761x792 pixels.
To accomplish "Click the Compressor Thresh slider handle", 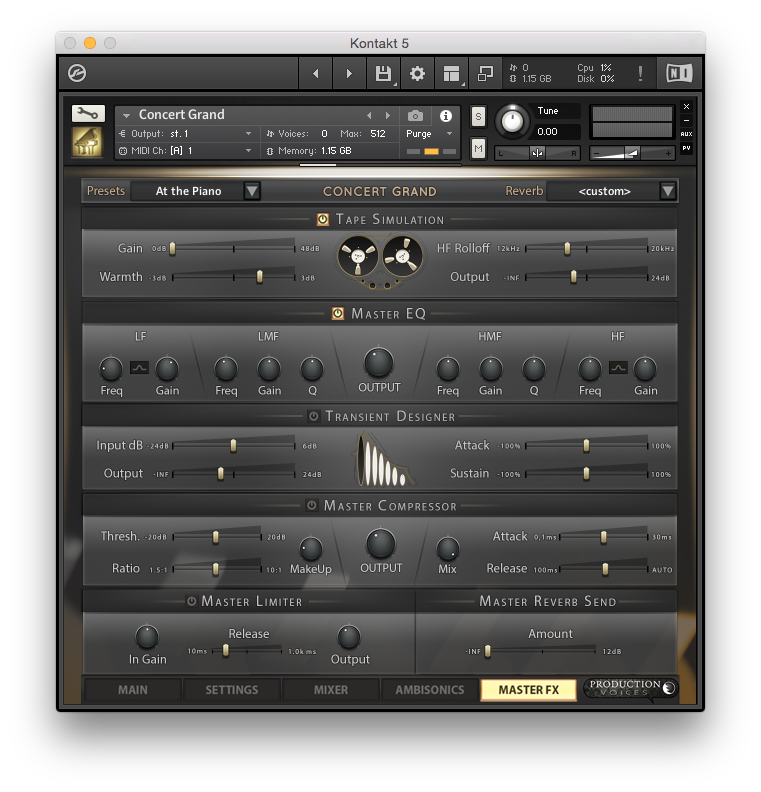I will tap(216, 537).
